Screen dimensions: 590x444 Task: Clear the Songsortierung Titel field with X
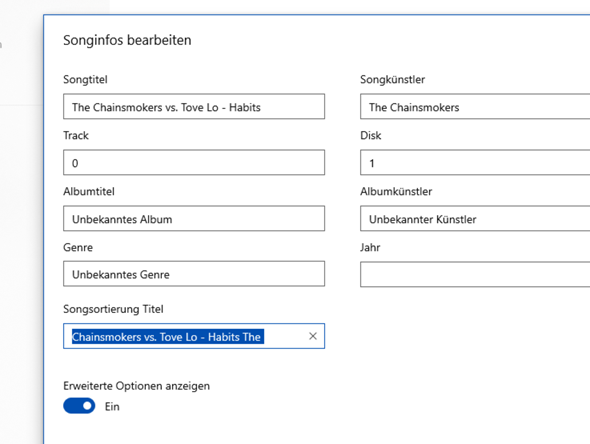(313, 336)
